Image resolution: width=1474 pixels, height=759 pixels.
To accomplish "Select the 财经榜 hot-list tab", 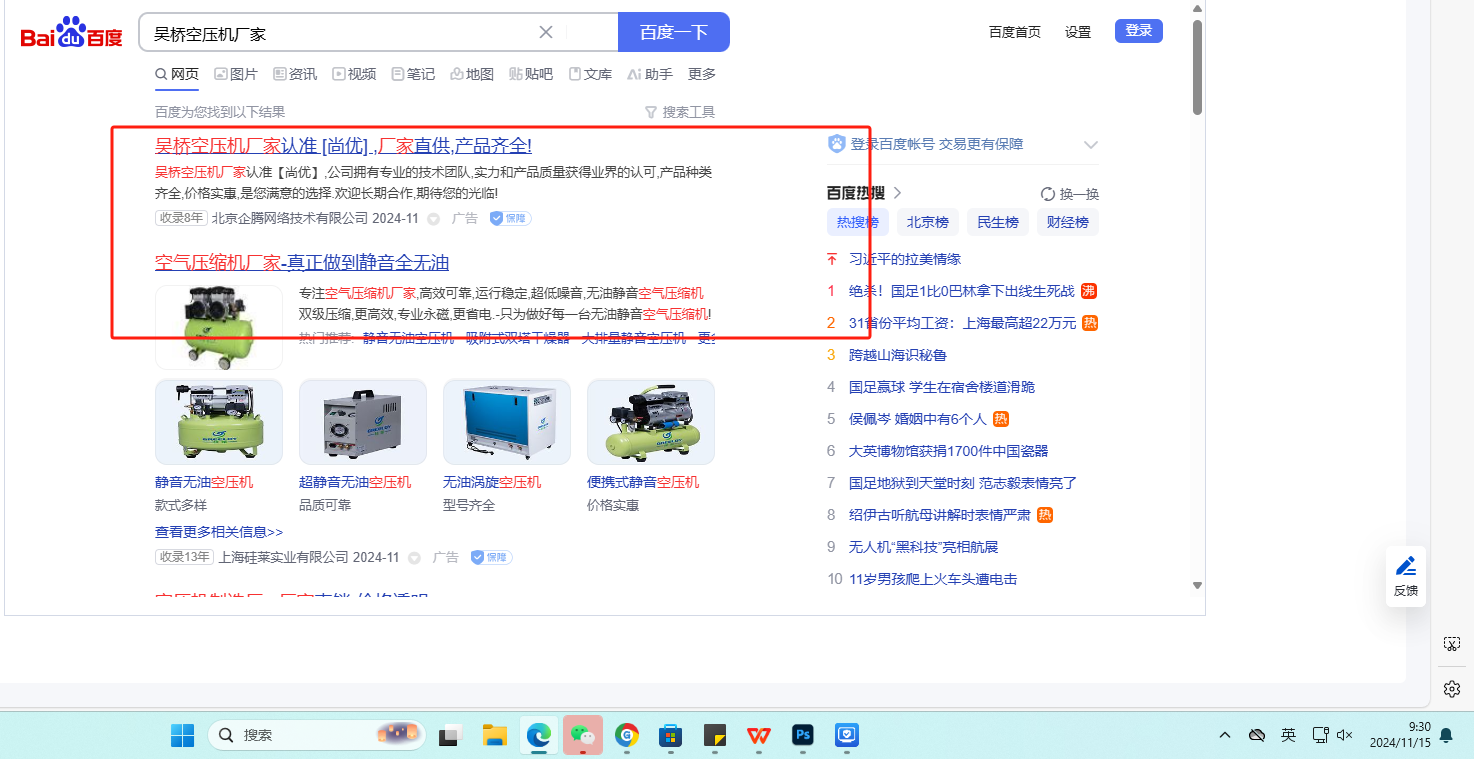I will coord(1068,222).
